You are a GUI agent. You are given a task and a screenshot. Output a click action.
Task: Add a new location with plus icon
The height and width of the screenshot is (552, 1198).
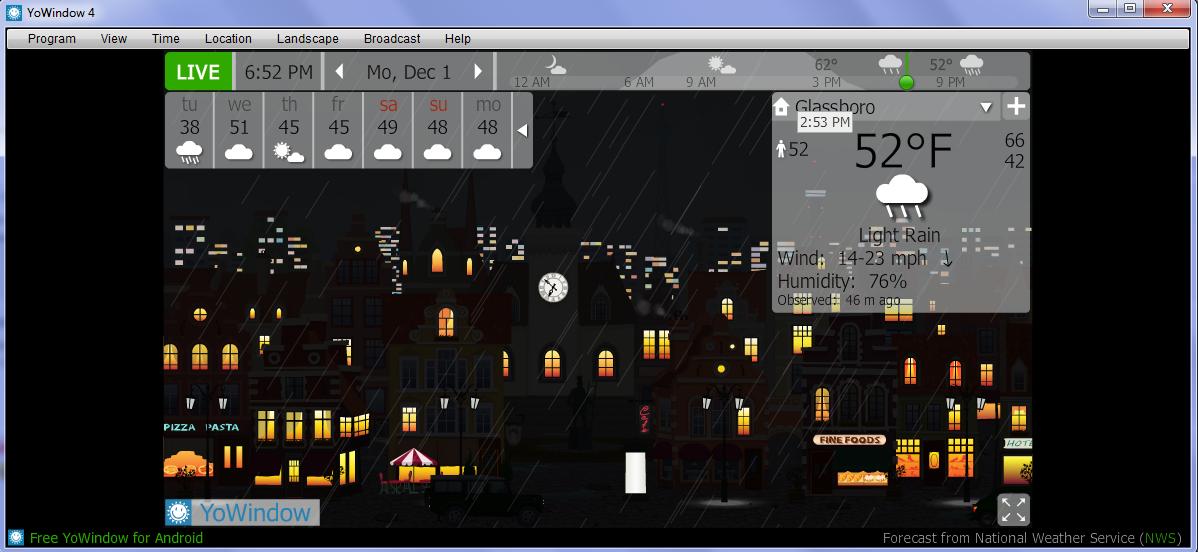pos(1015,107)
